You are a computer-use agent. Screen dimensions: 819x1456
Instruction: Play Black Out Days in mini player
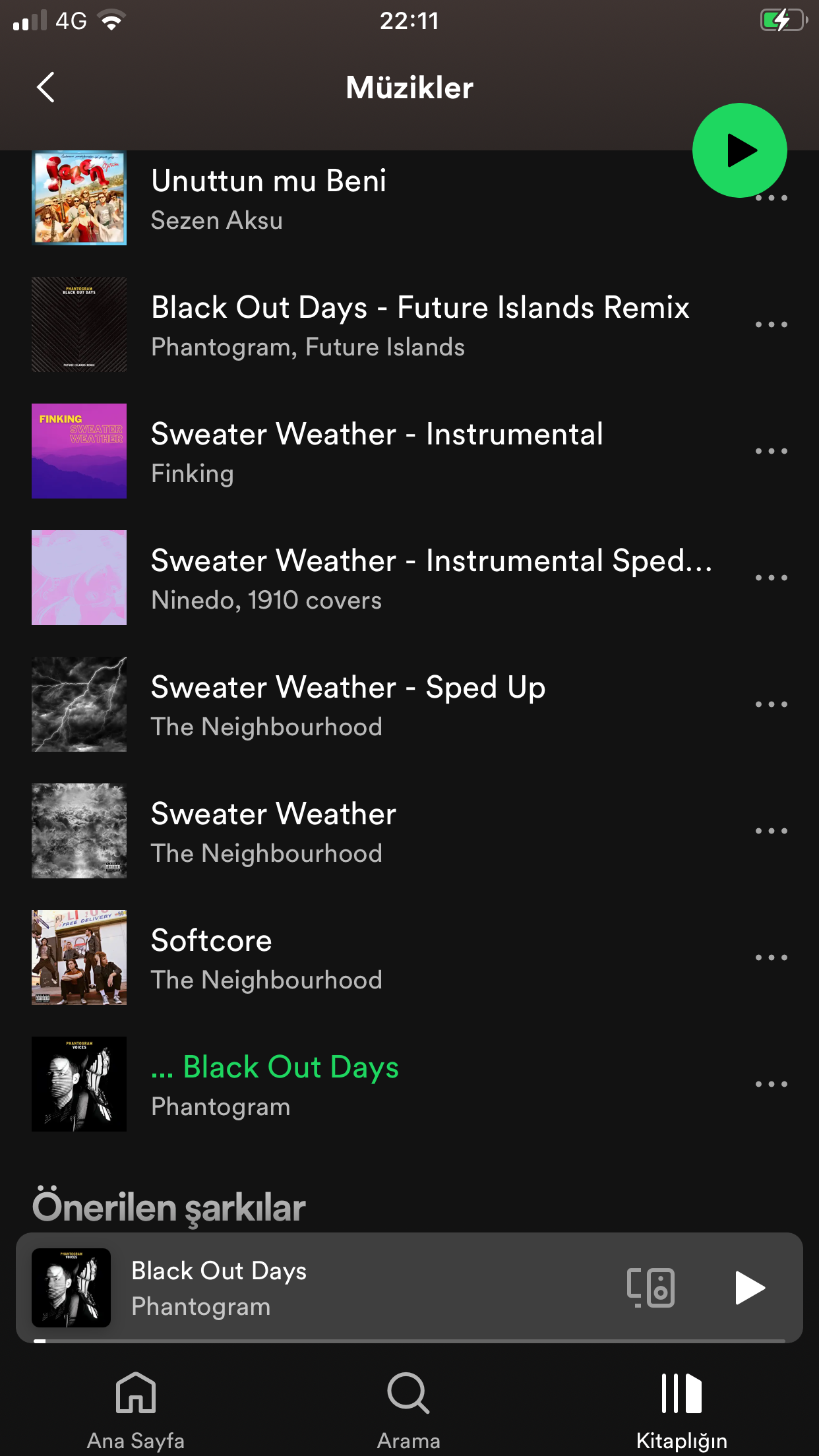coord(750,1287)
